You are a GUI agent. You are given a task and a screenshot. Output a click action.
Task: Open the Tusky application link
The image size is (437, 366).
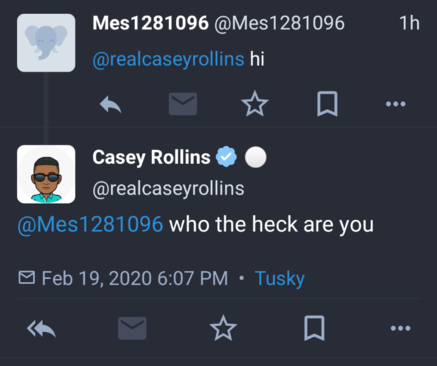(x=280, y=278)
